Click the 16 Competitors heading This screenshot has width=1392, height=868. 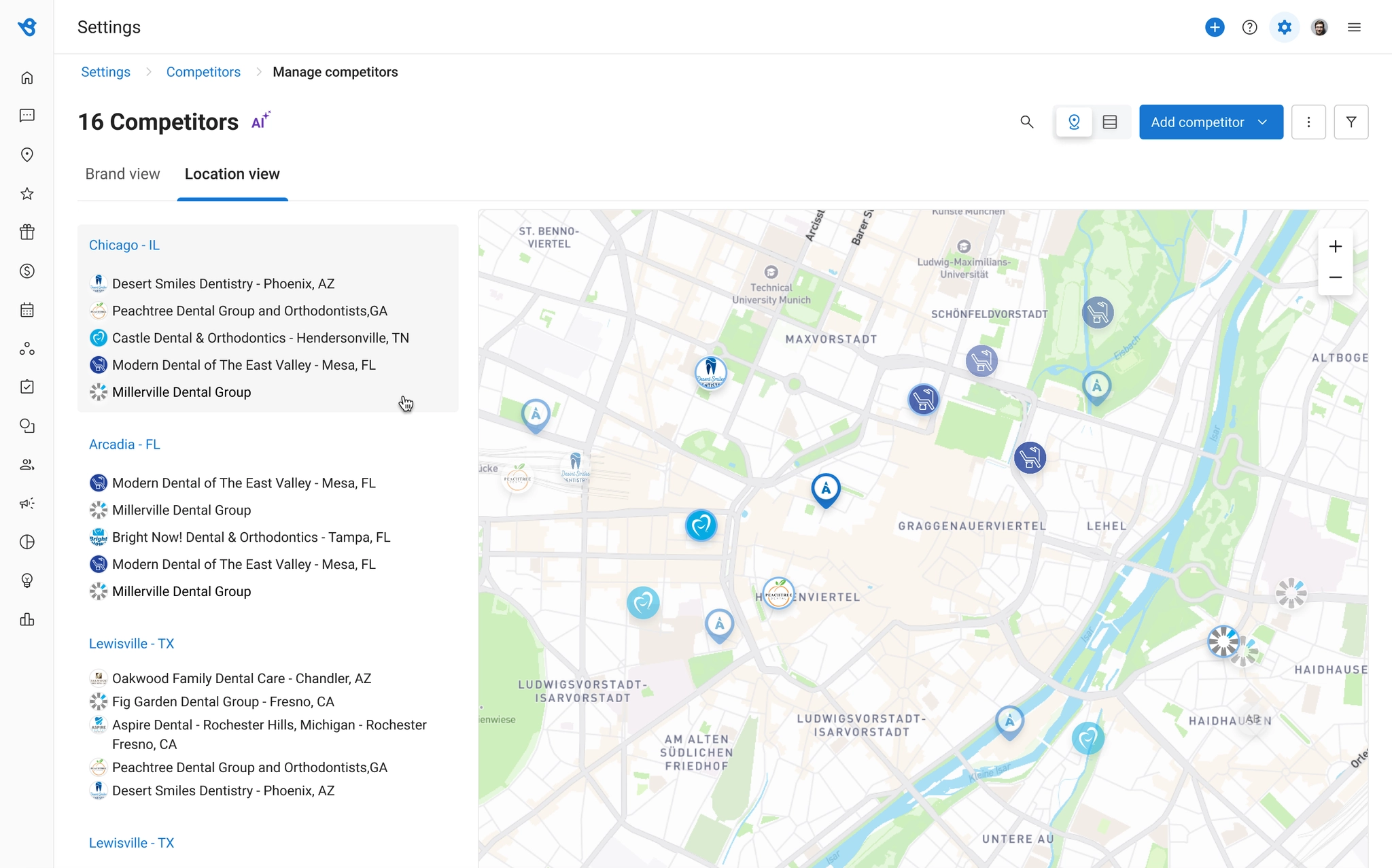tap(158, 122)
